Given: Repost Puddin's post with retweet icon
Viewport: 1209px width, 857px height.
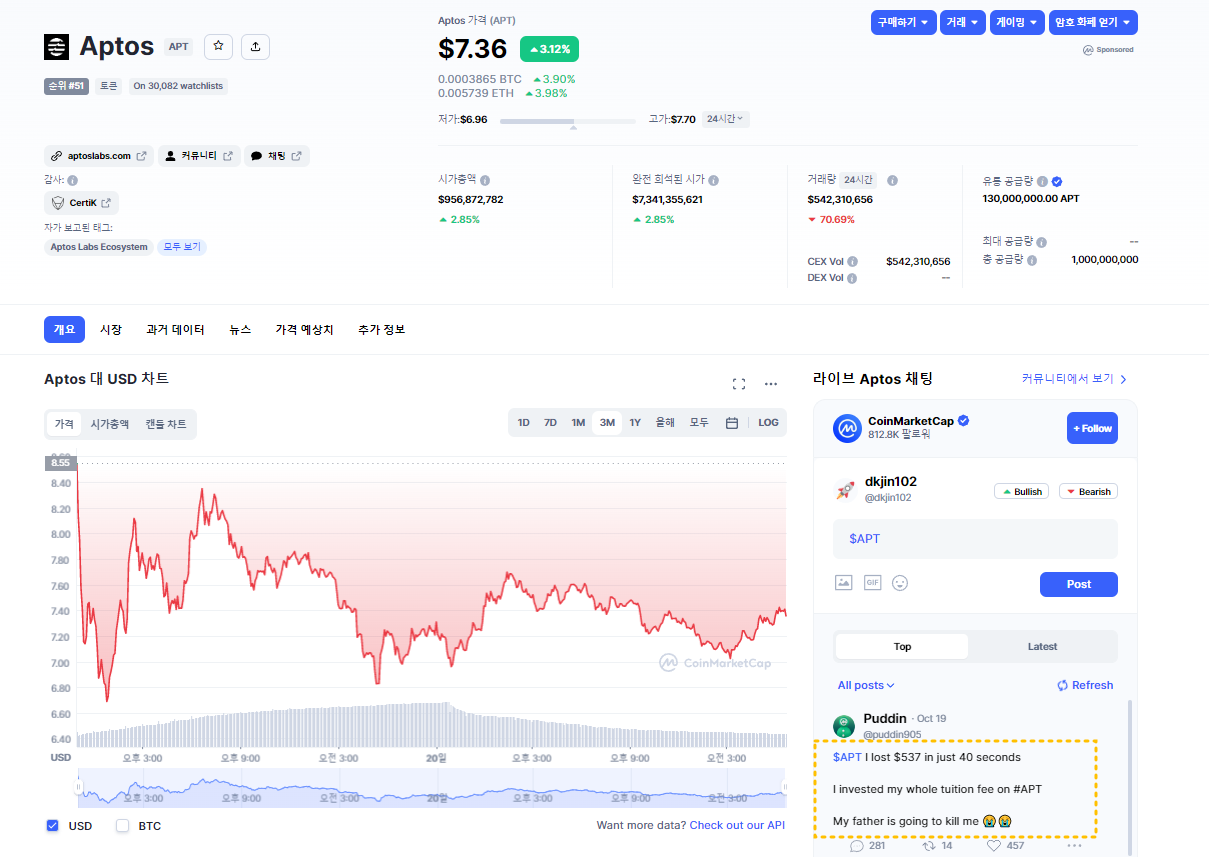Looking at the screenshot, I should [x=928, y=846].
